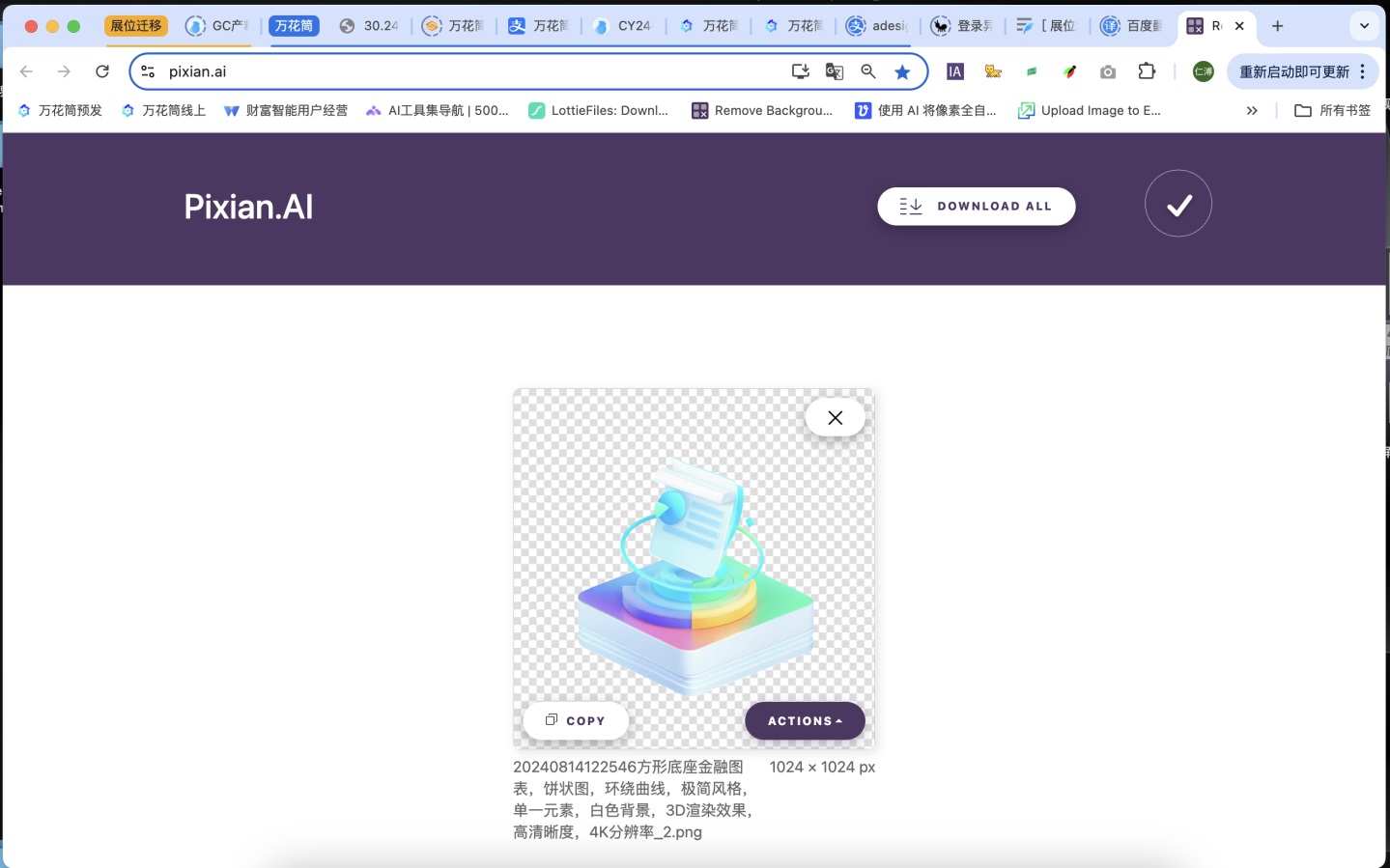Image resolution: width=1390 pixels, height=868 pixels.
Task: Open the Google Translate page icon
Action: click(835, 71)
